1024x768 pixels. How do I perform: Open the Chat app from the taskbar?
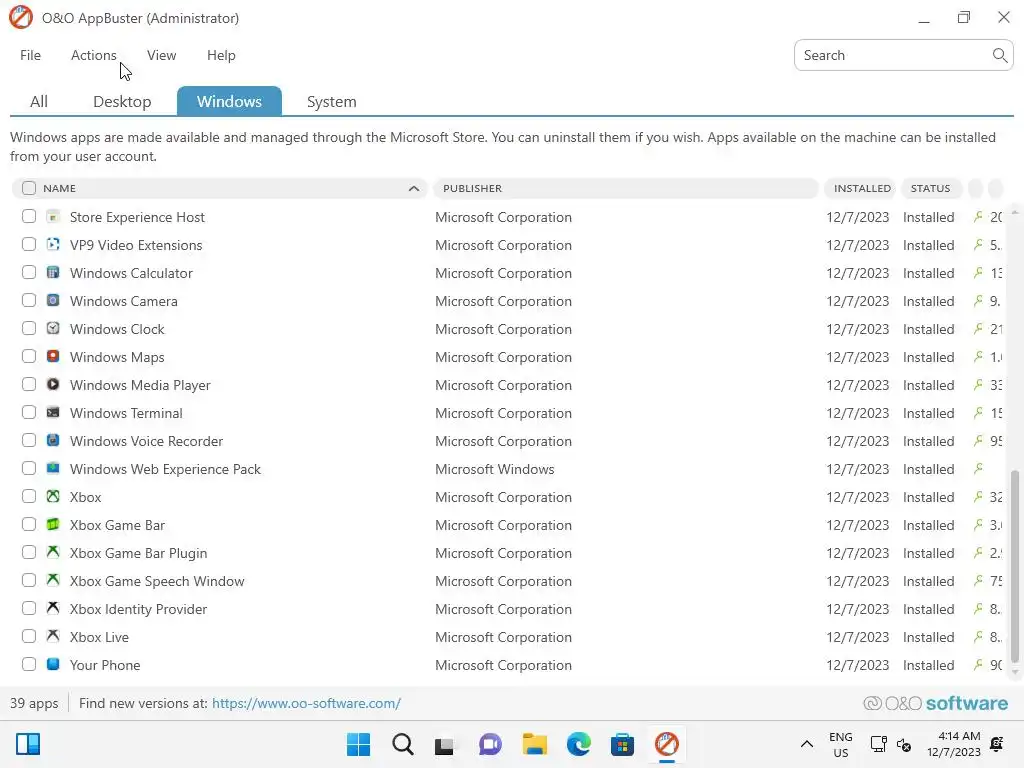coord(490,744)
